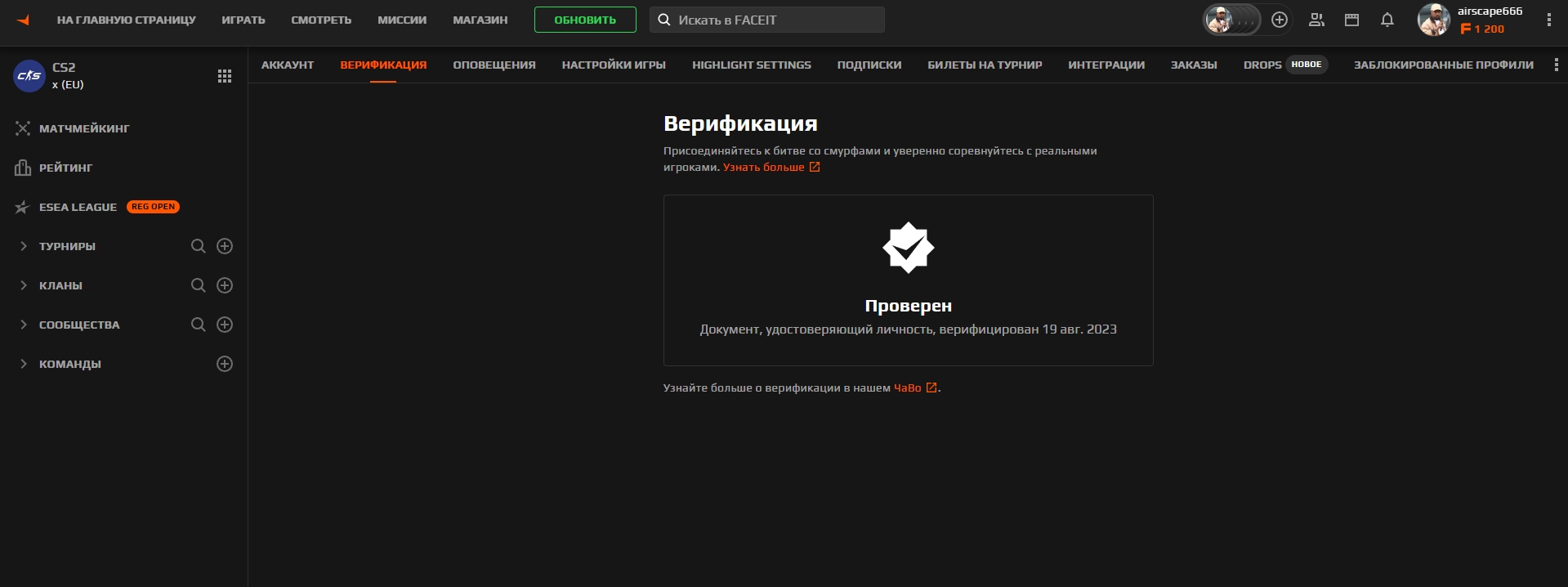
Task: Expand the Команды section chevron
Action: tap(23, 364)
